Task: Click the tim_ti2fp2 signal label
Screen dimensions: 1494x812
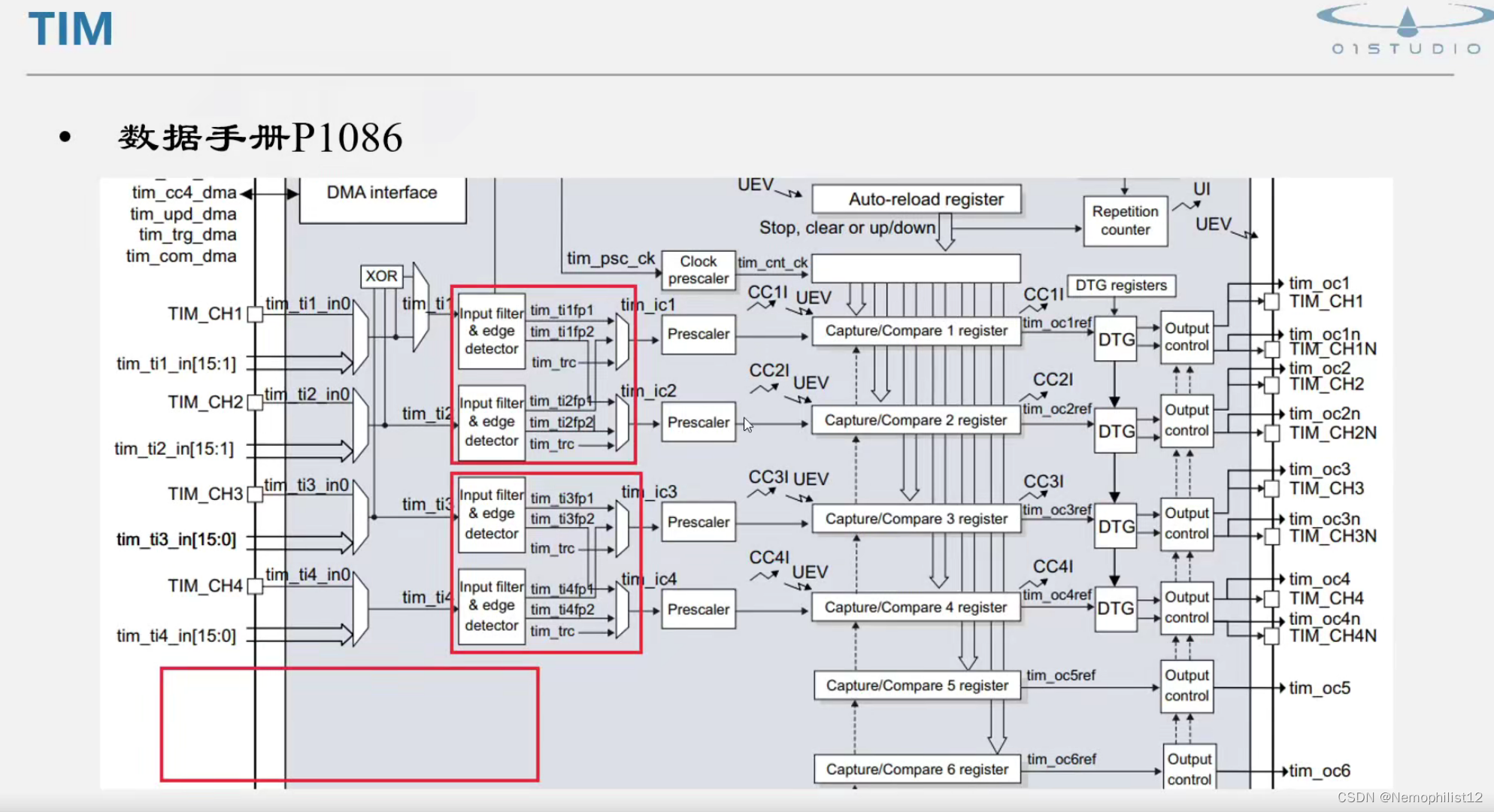Action: (562, 423)
